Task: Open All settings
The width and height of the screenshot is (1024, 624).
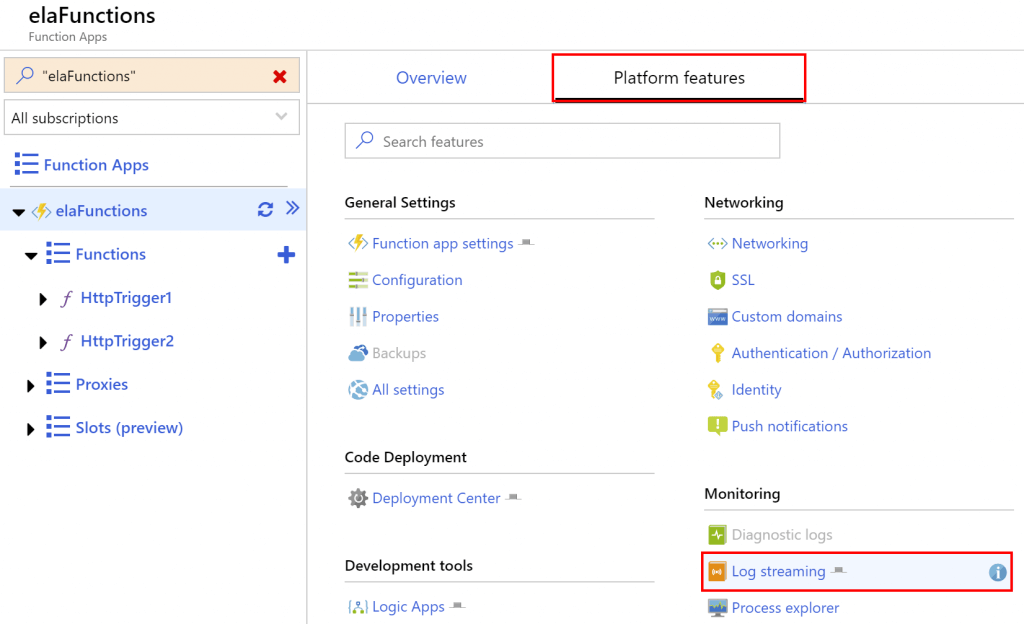Action: pos(408,390)
